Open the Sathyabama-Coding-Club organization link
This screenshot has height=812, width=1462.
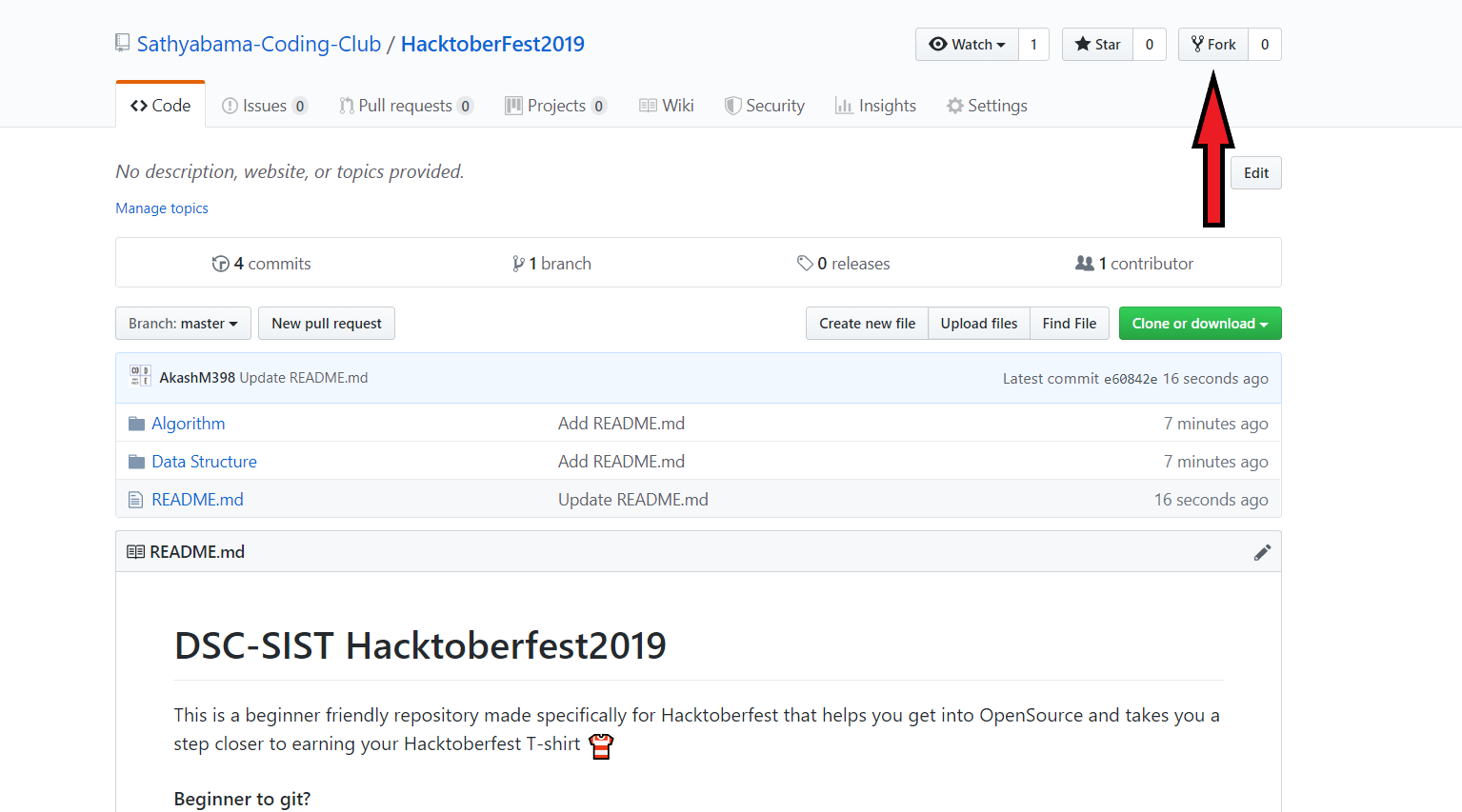(x=259, y=44)
